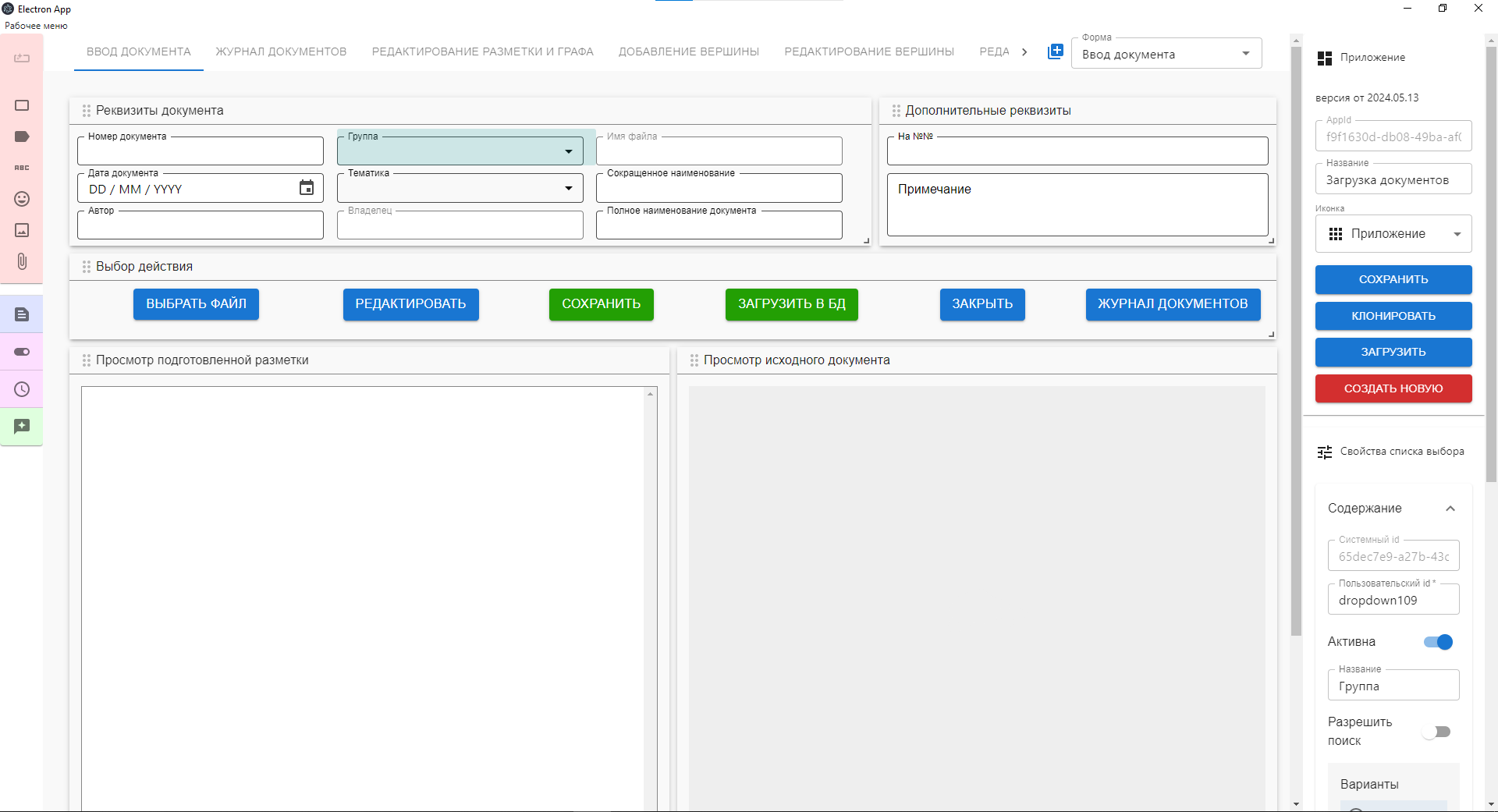Expand the Тематика dropdown
The height and width of the screenshot is (812, 1498).
point(569,188)
